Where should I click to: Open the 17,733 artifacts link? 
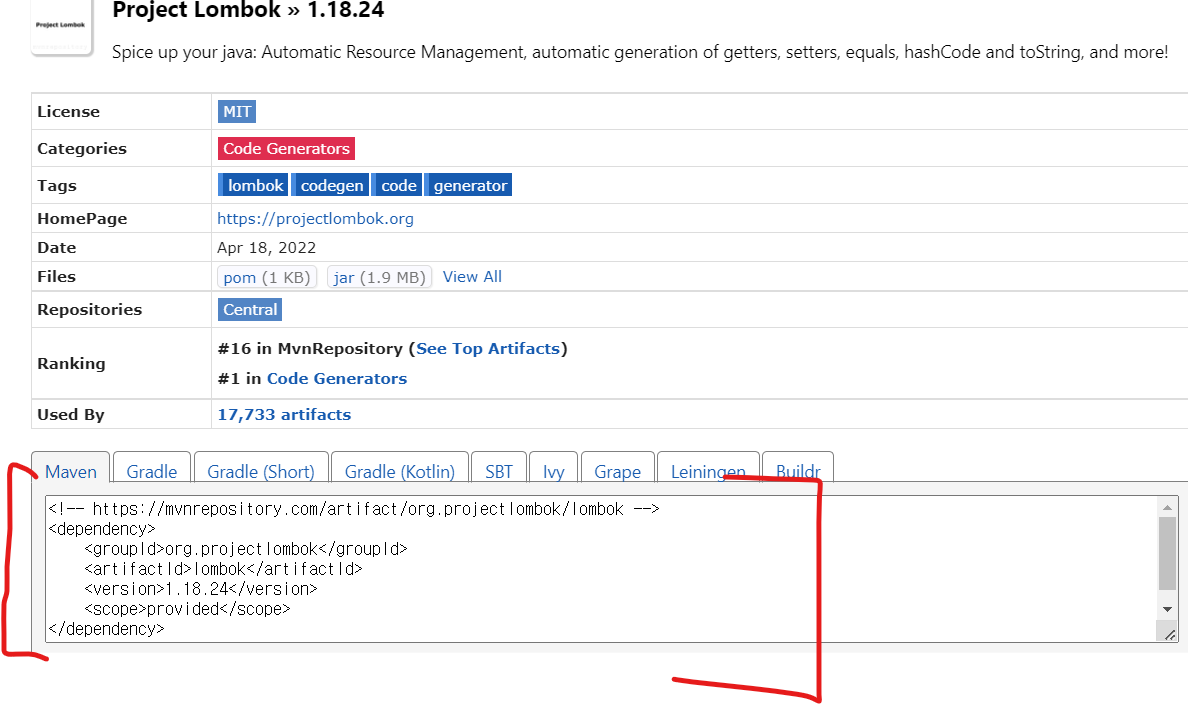284,414
